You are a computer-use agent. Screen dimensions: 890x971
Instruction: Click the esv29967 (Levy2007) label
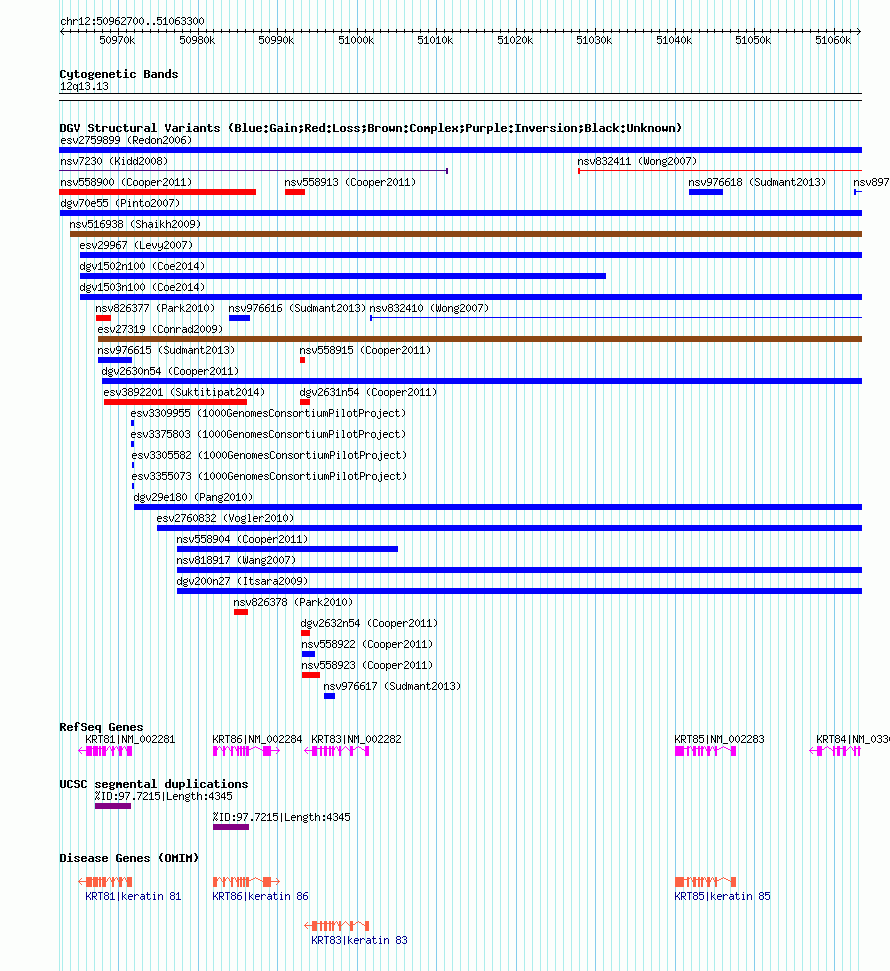point(136,245)
